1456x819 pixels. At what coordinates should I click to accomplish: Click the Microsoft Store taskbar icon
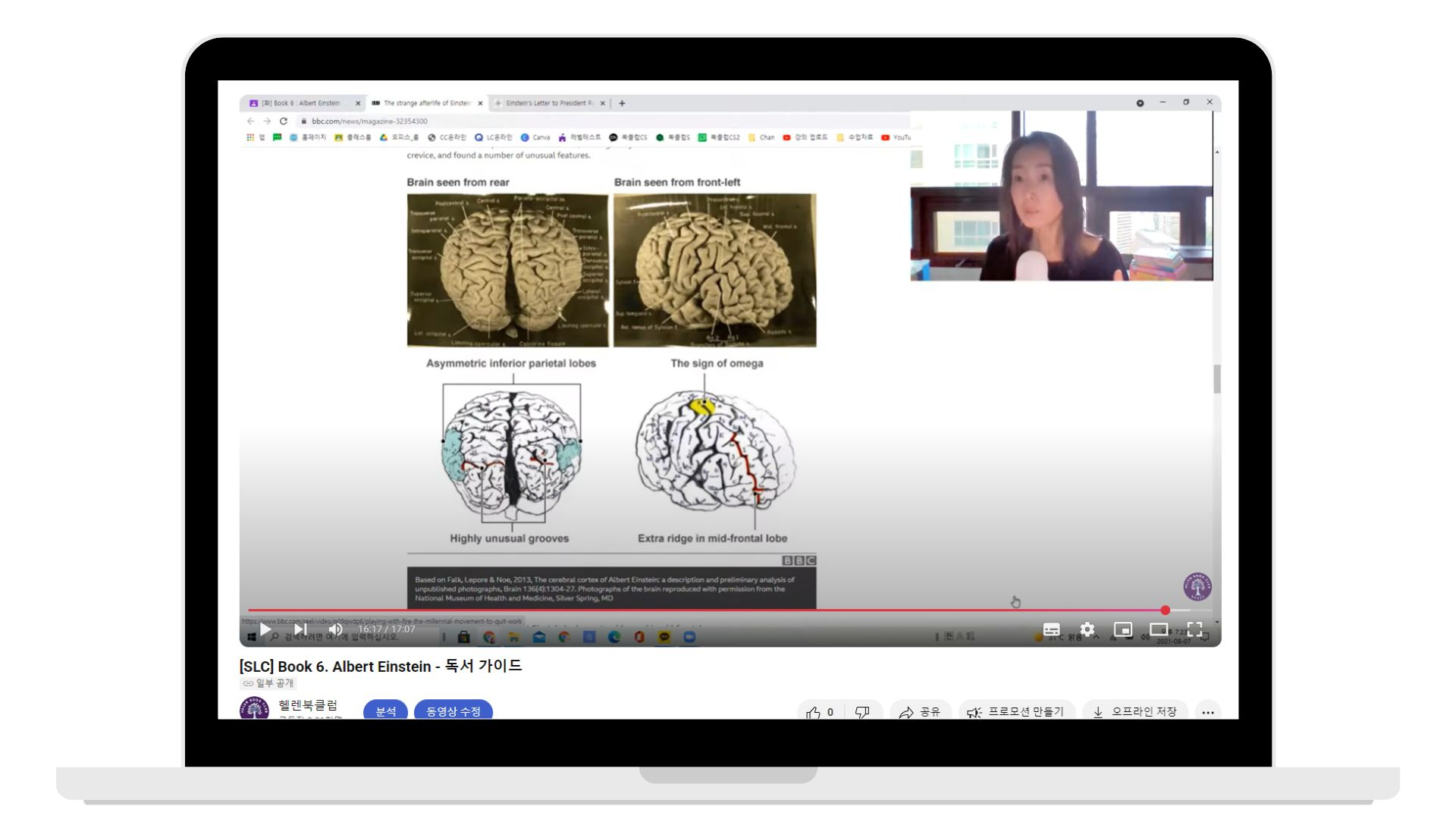[464, 637]
